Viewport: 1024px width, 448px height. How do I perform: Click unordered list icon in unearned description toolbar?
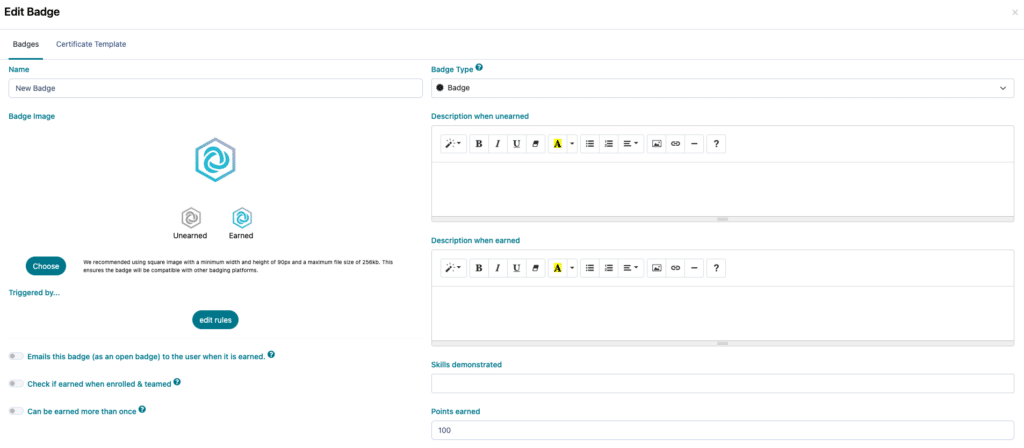(590, 144)
